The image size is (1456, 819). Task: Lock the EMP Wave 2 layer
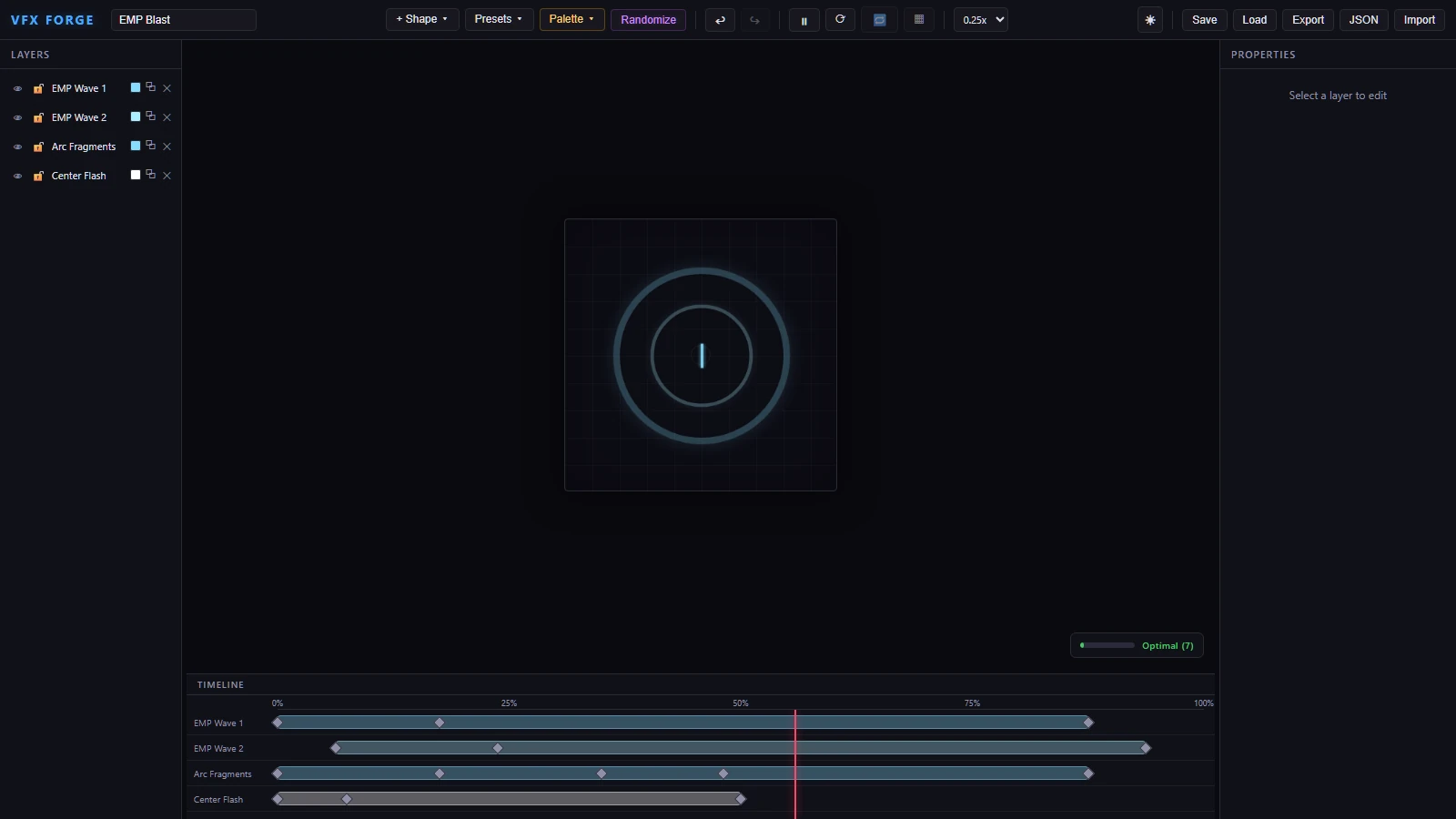(x=38, y=117)
